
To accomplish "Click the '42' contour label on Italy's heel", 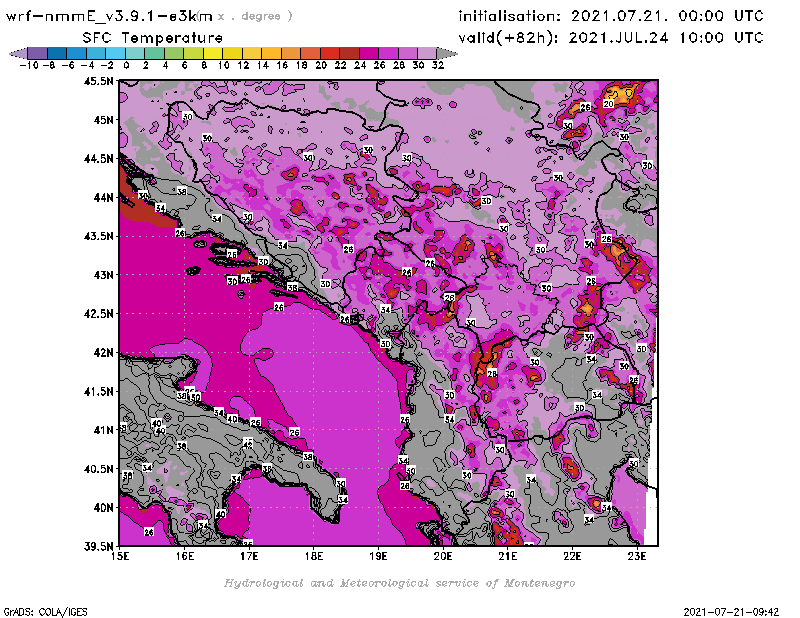I will click(x=248, y=443).
